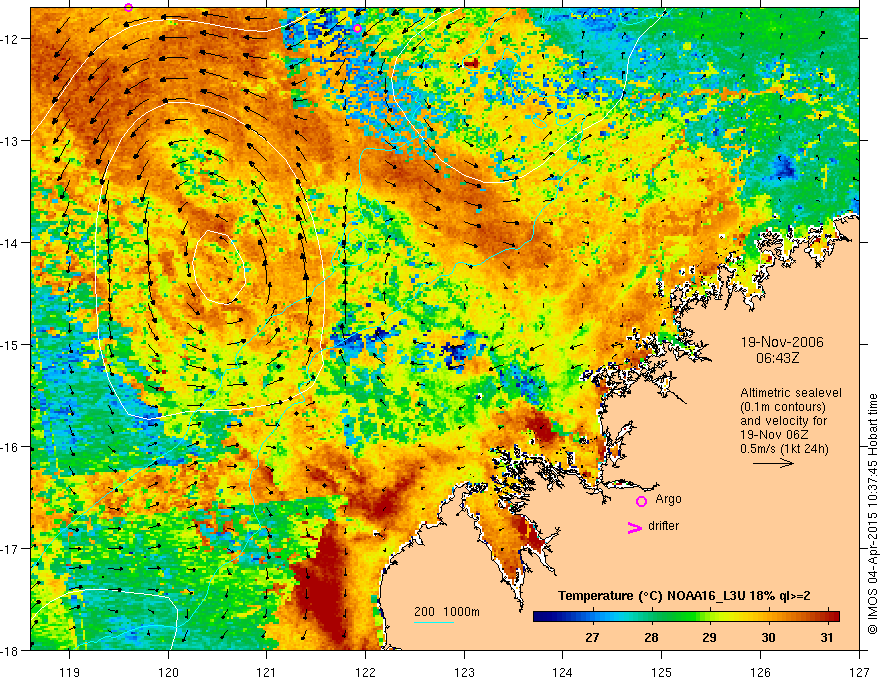Click the '30' color bar tick label
The height and width of the screenshot is (680, 880).
tap(768, 637)
